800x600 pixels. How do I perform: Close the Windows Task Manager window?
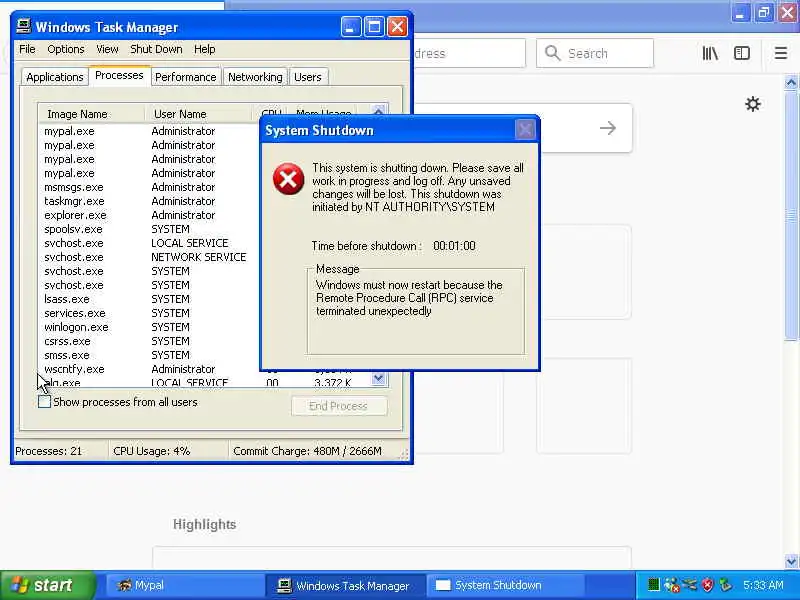point(397,27)
